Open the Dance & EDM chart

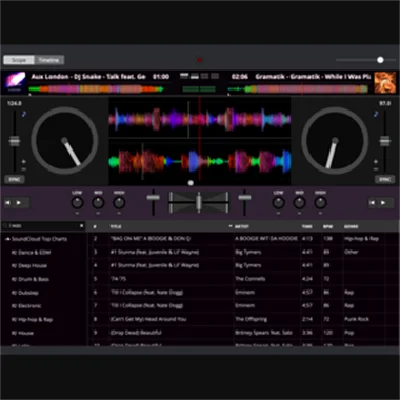click(32, 252)
